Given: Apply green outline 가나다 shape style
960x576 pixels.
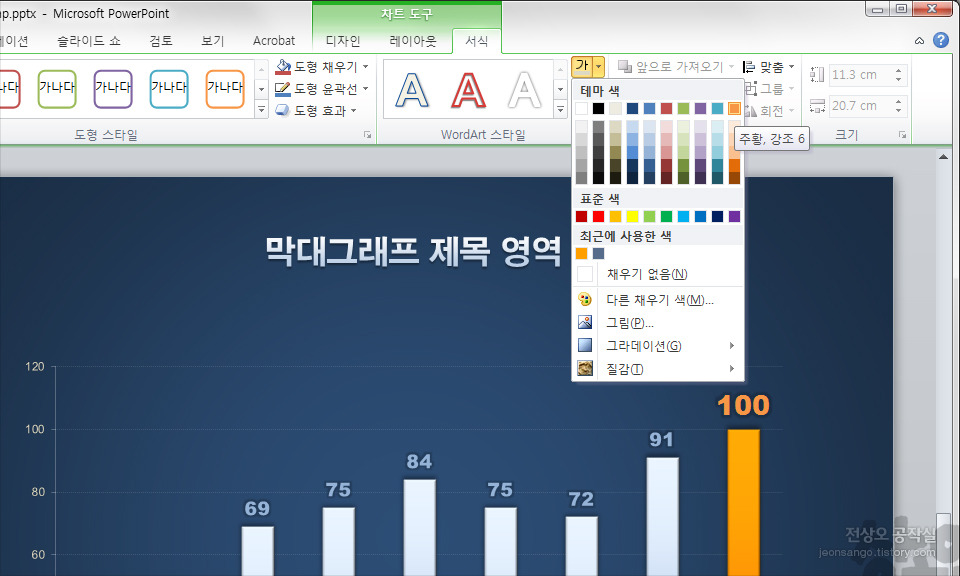Looking at the screenshot, I should point(57,89).
